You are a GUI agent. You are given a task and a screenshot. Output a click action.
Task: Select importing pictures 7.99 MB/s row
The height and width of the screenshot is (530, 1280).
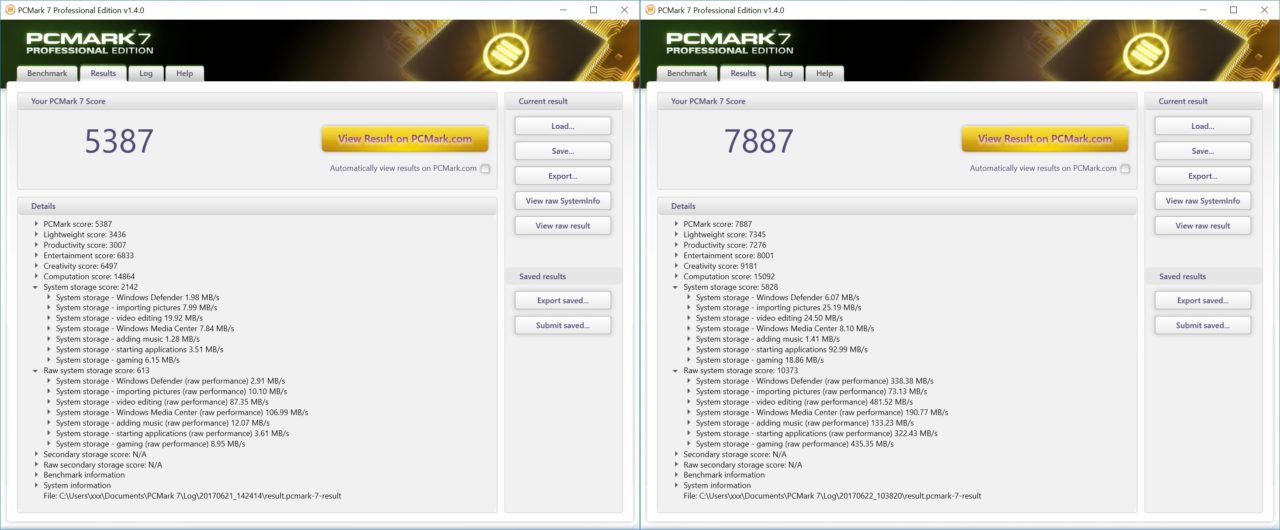pos(137,308)
